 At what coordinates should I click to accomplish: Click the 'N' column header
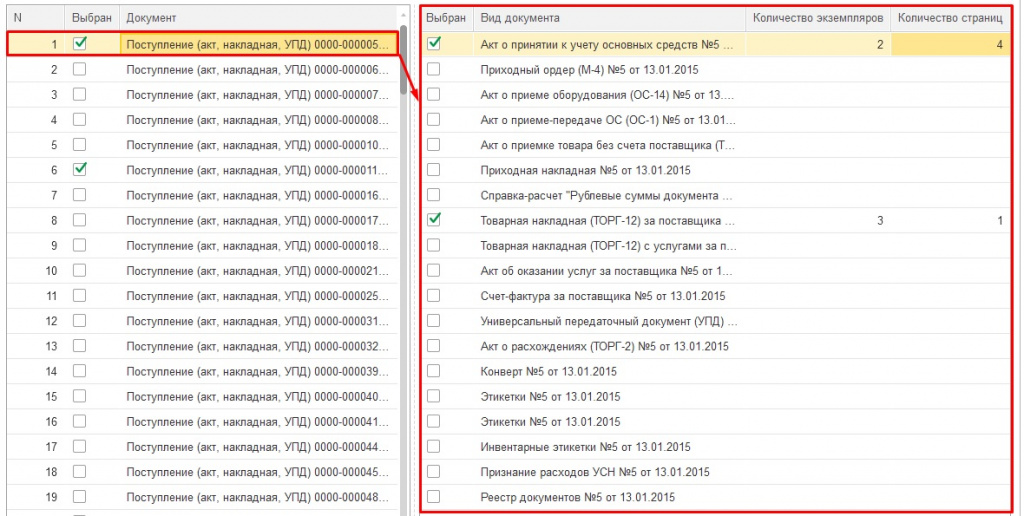pos(35,18)
